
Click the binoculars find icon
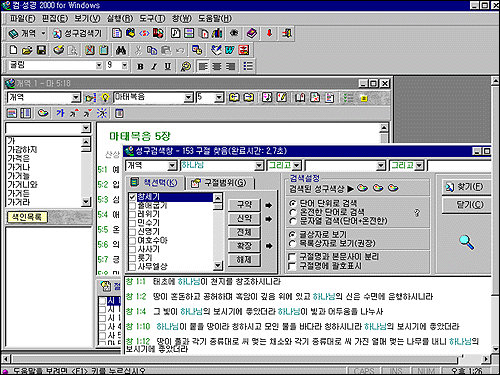pyautogui.click(x=121, y=50)
